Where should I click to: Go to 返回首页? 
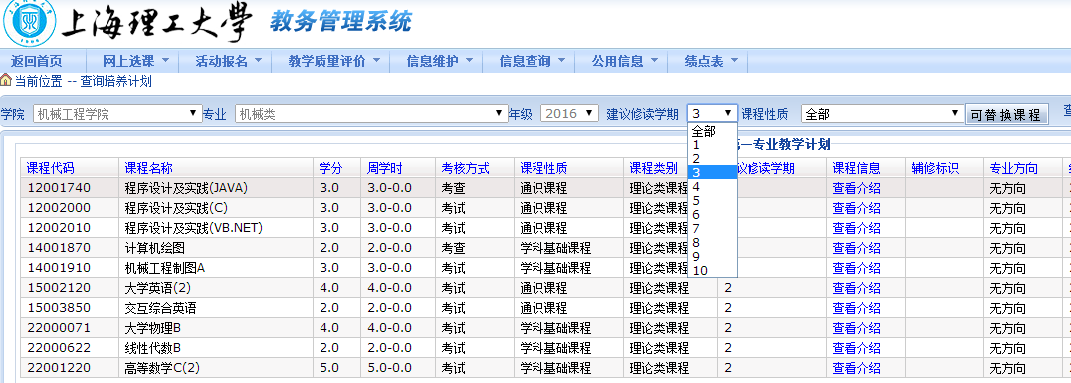point(36,61)
